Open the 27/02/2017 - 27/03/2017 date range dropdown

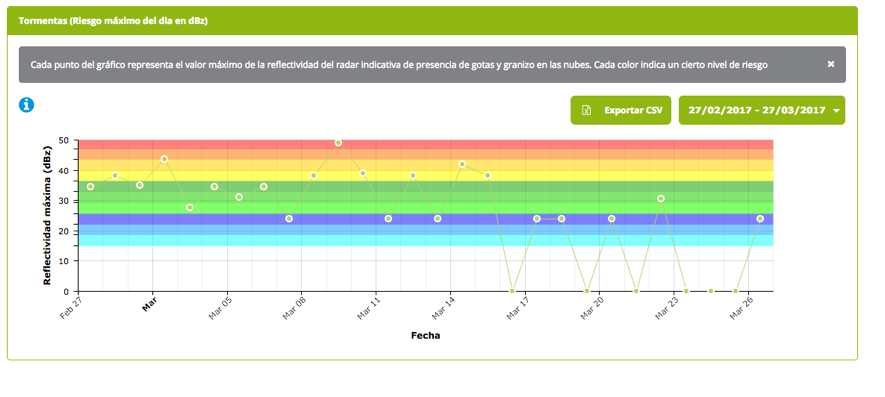coord(762,110)
